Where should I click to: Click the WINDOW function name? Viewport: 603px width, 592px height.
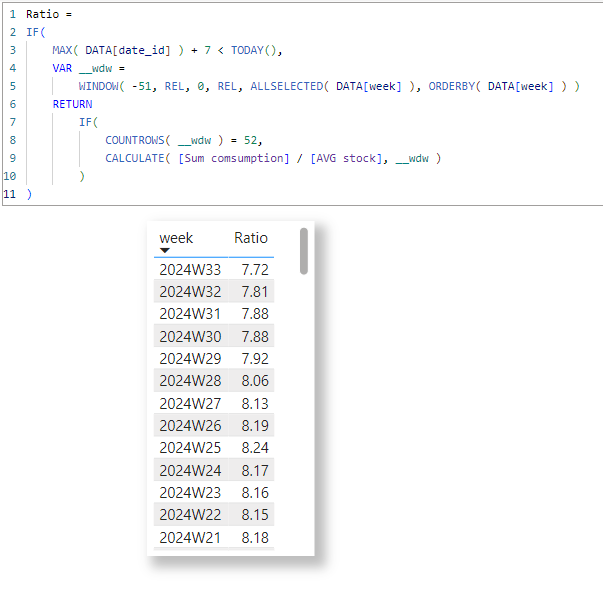pos(98,86)
